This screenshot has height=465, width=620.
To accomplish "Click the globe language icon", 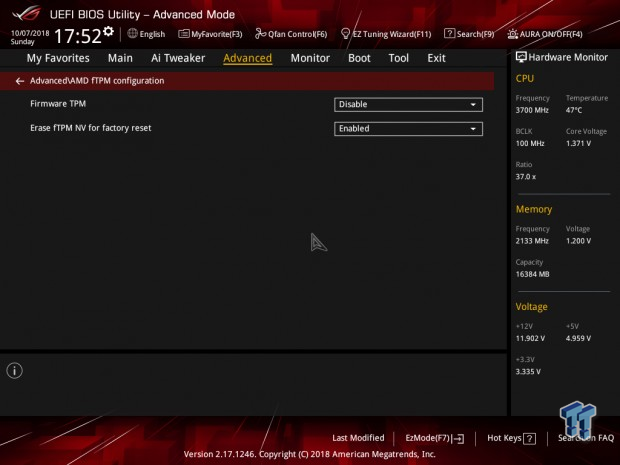I will tap(132, 34).
